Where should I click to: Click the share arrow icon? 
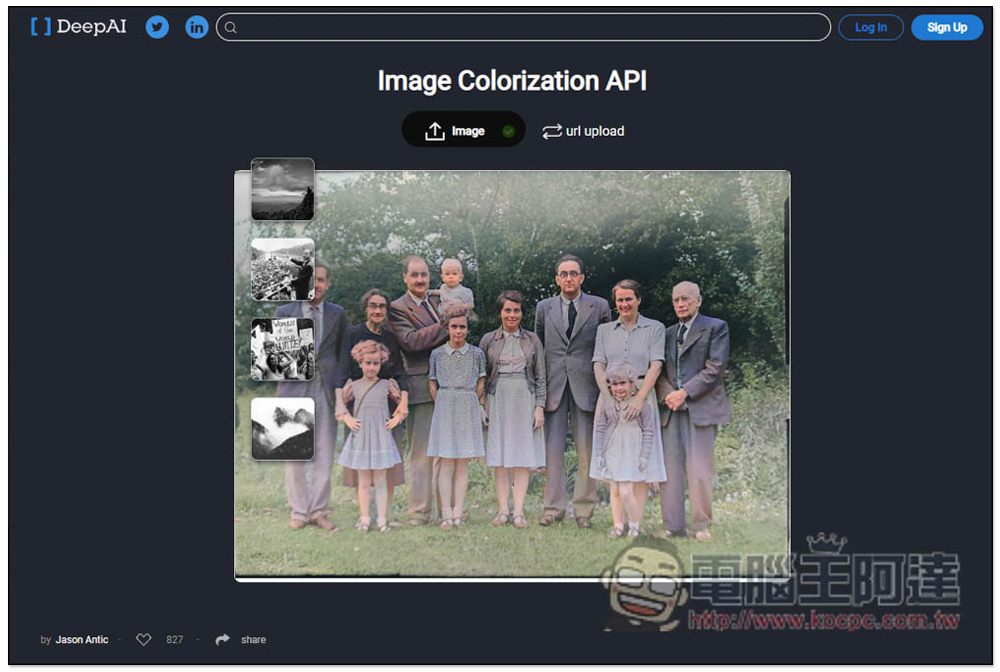223,640
